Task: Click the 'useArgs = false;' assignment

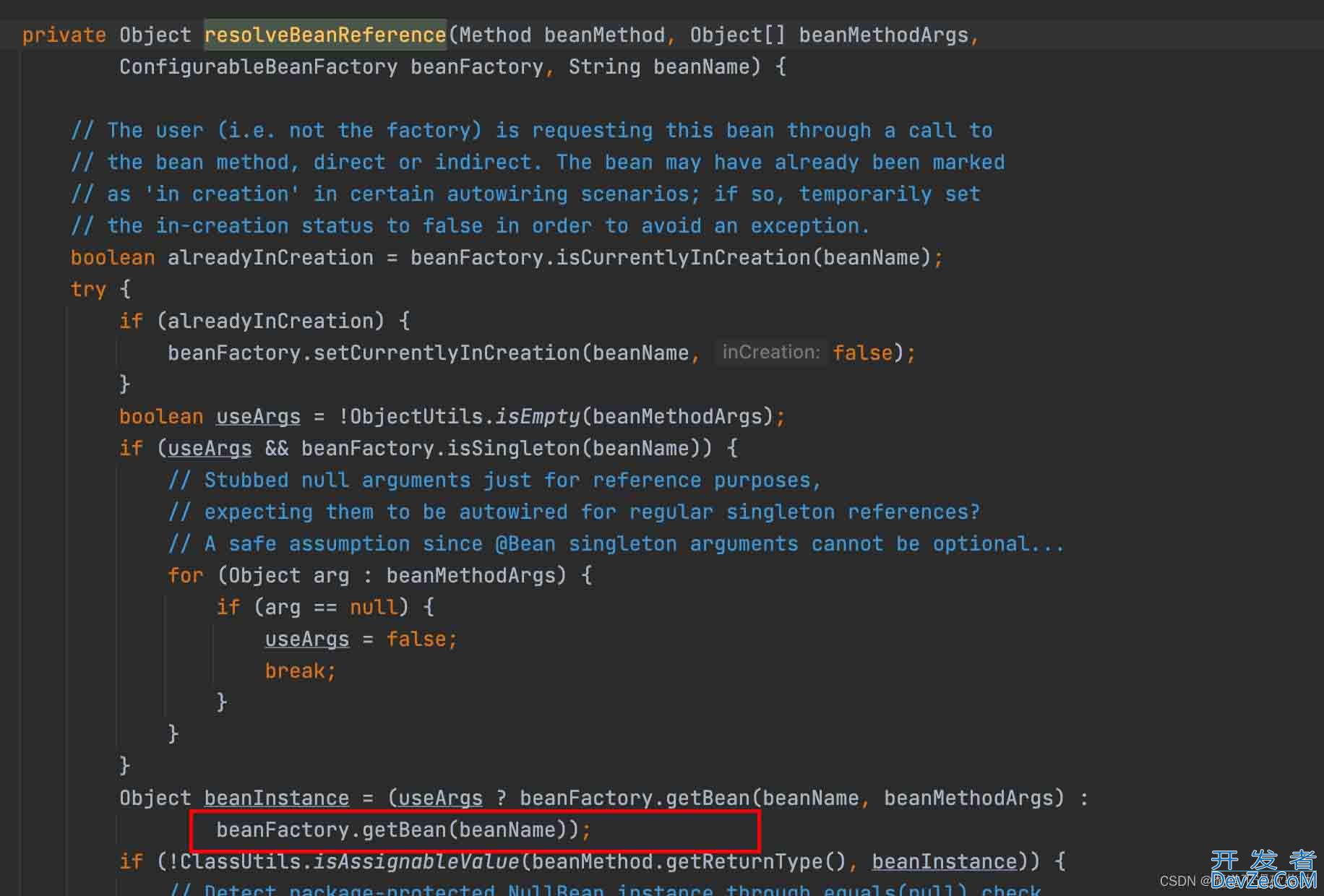Action: tap(361, 639)
